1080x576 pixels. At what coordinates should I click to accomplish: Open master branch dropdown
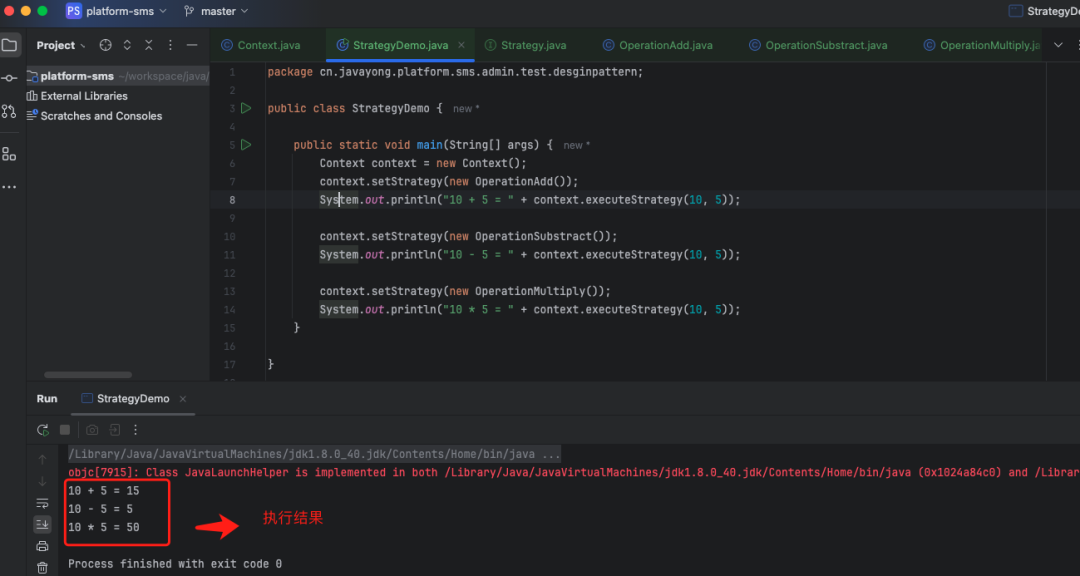point(216,11)
